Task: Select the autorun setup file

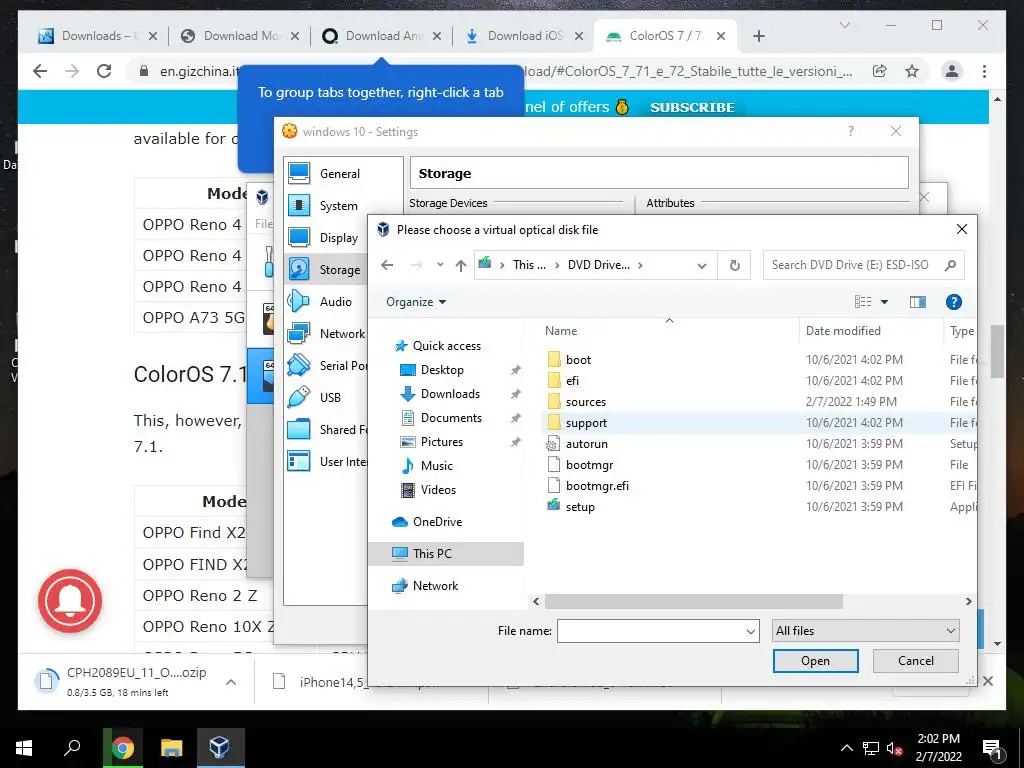Action: 586,443
